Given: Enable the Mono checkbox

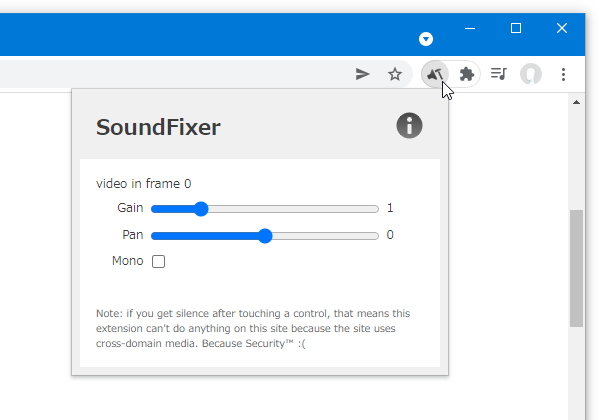Looking at the screenshot, I should (x=158, y=262).
